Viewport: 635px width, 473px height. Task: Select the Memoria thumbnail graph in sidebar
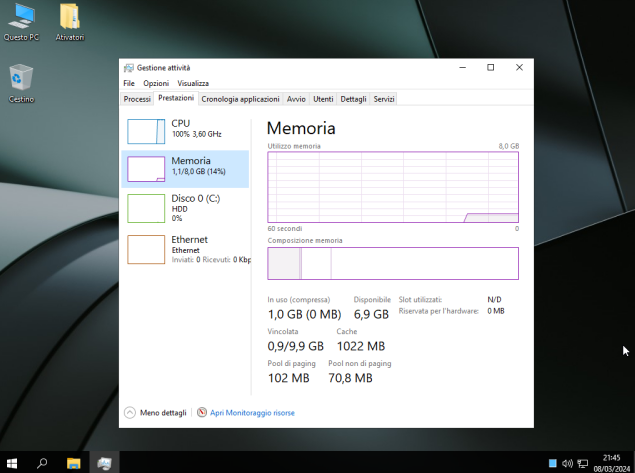click(146, 169)
